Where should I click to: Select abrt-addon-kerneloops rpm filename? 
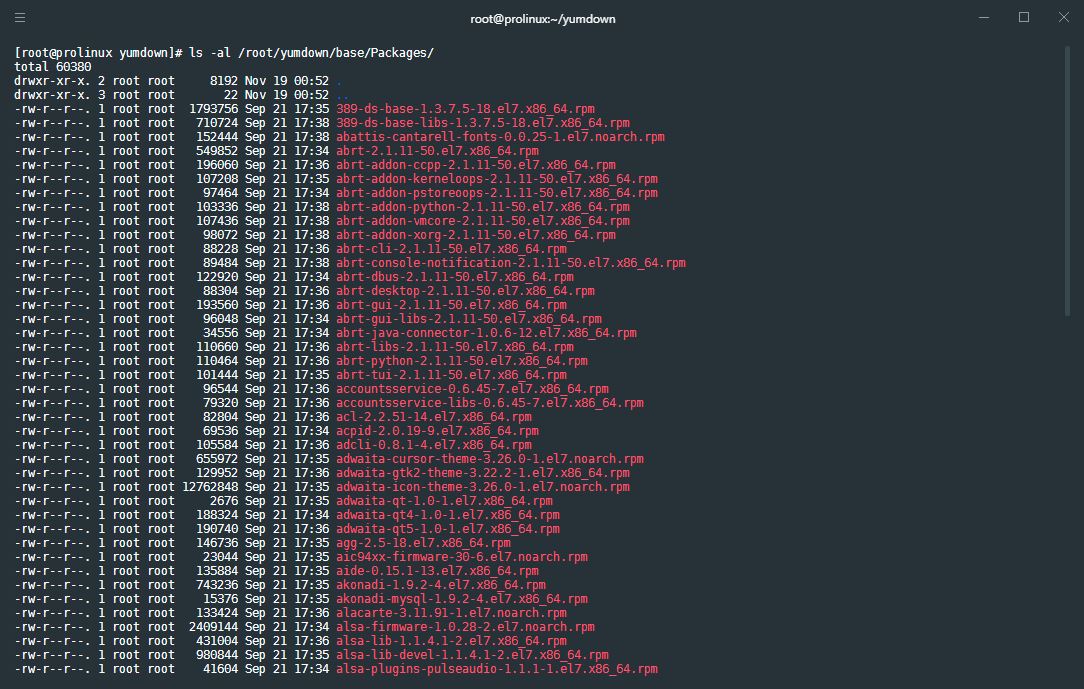coord(497,179)
